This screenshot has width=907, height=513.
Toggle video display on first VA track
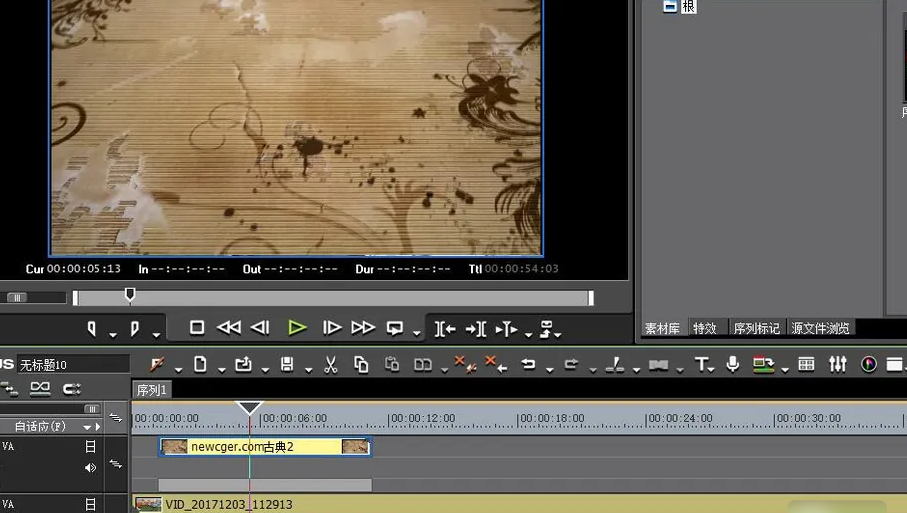(x=91, y=447)
